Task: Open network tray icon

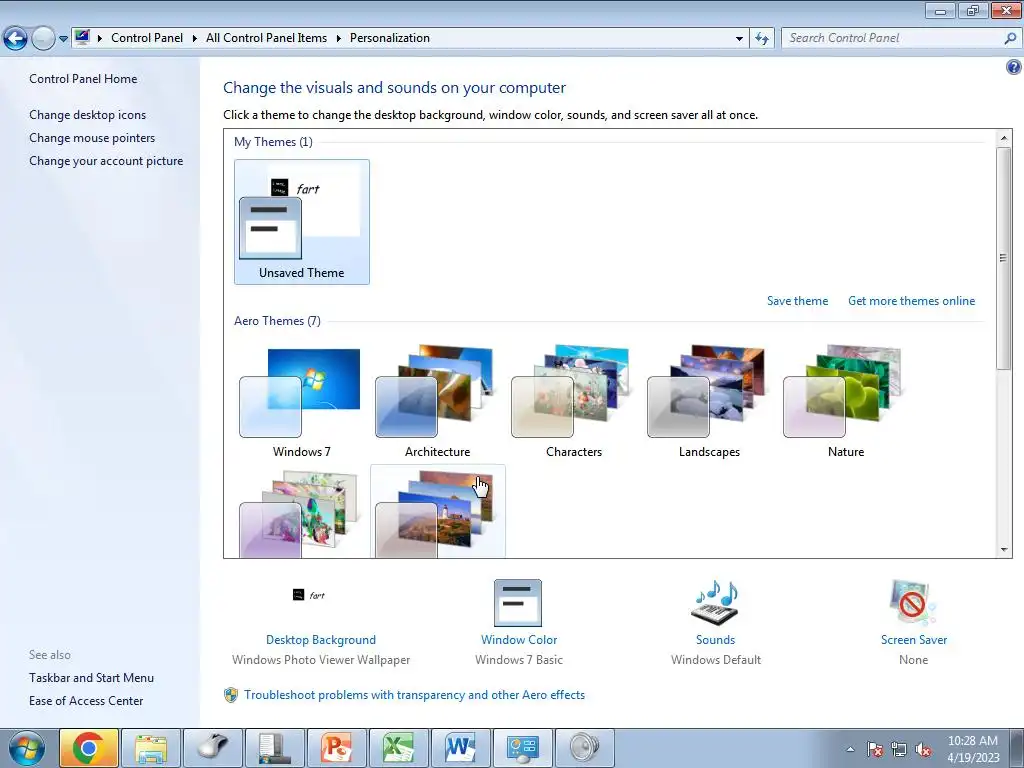Action: (x=899, y=749)
